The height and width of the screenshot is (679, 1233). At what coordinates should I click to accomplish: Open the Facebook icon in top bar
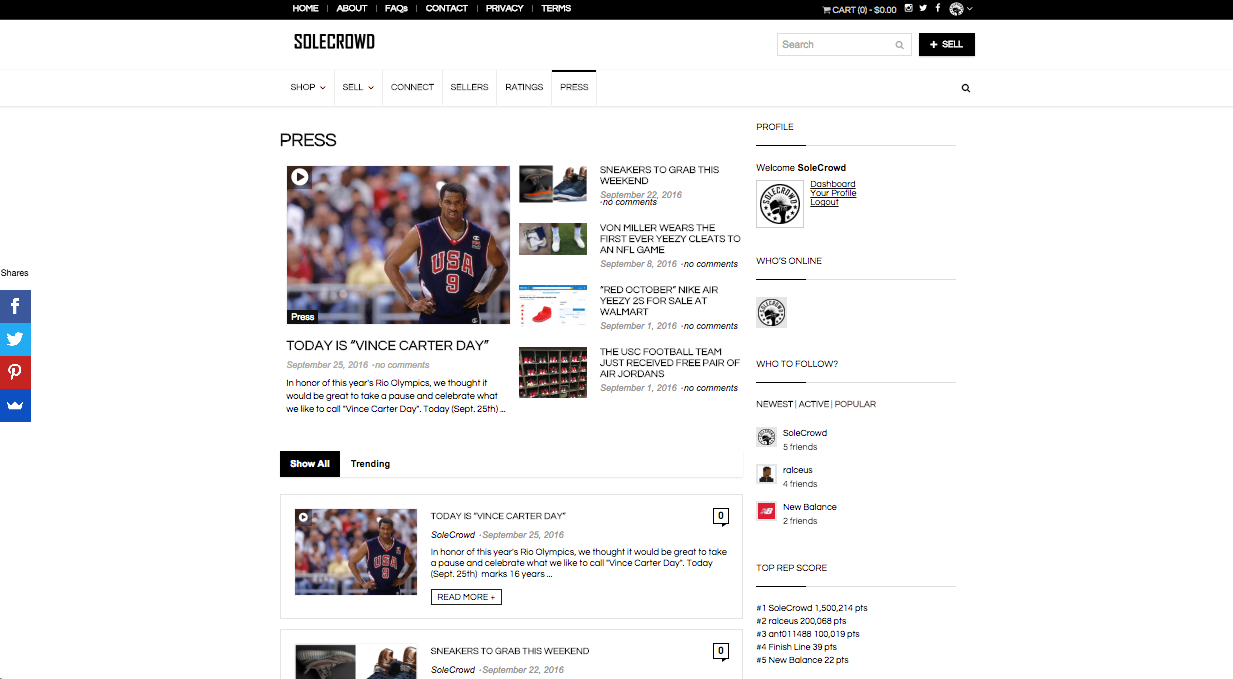coord(938,8)
